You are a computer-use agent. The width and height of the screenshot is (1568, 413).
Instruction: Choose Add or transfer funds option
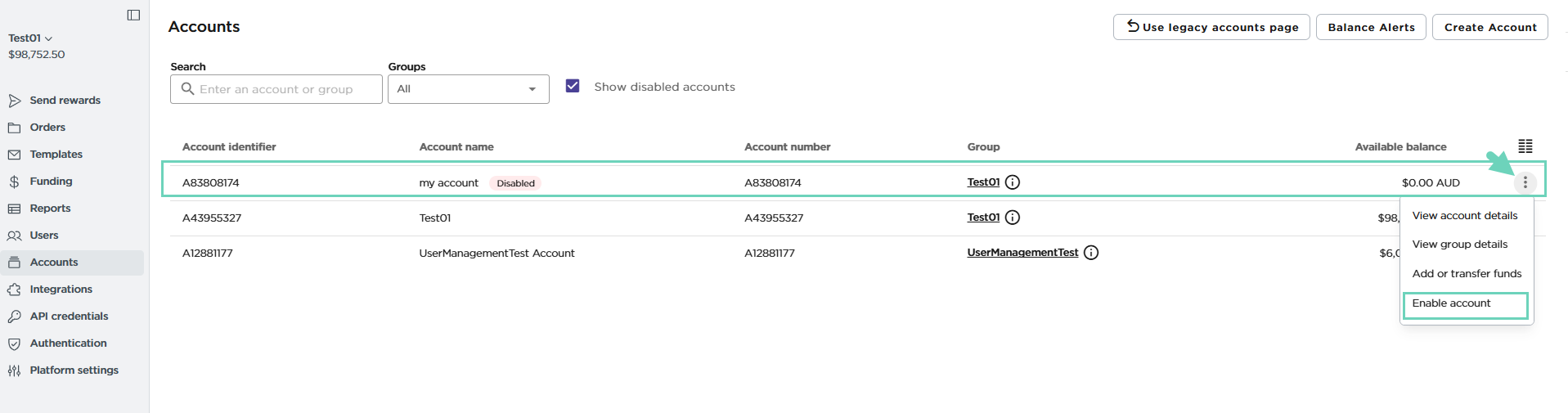point(1466,274)
